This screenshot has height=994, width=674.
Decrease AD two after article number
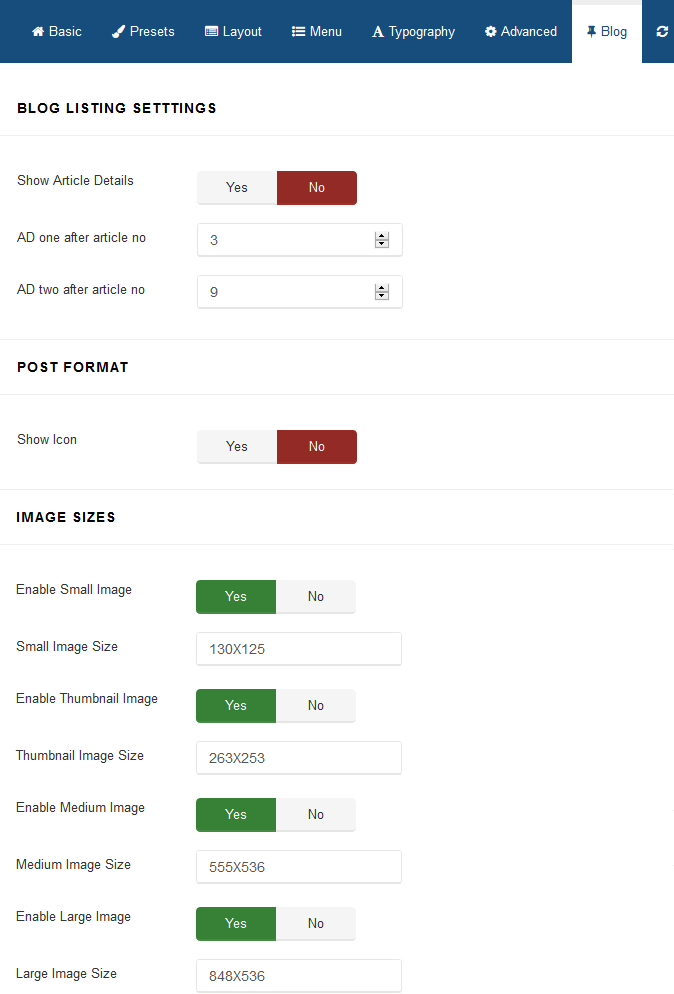click(x=381, y=296)
